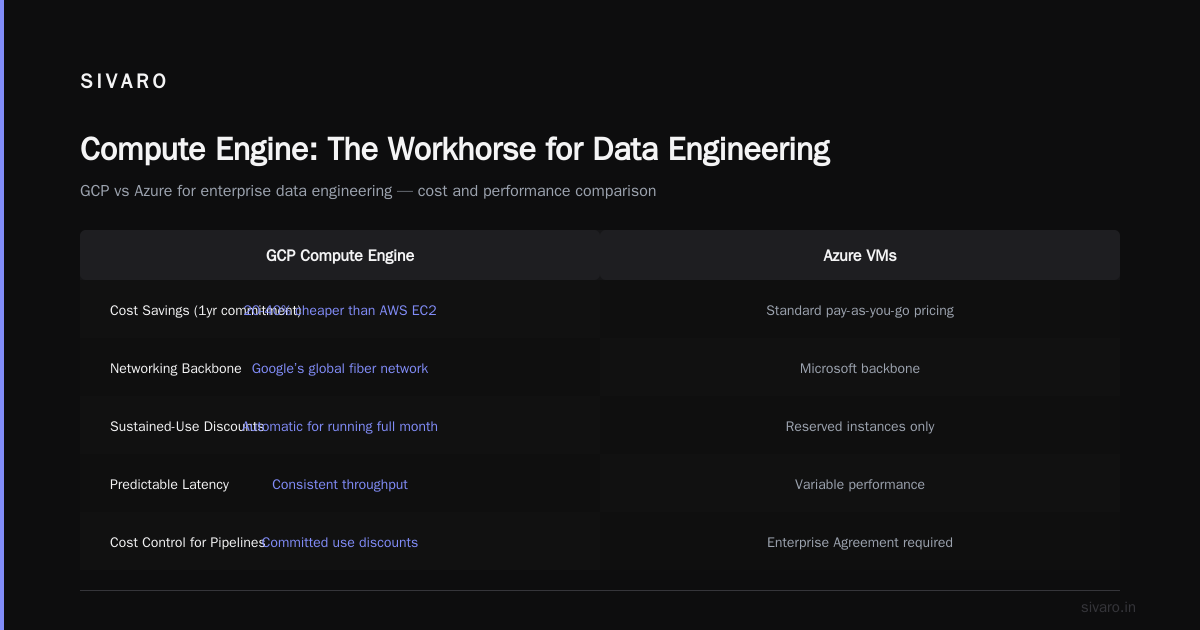
Task: Select 'Predictable Latency' row label
Action: pos(169,484)
